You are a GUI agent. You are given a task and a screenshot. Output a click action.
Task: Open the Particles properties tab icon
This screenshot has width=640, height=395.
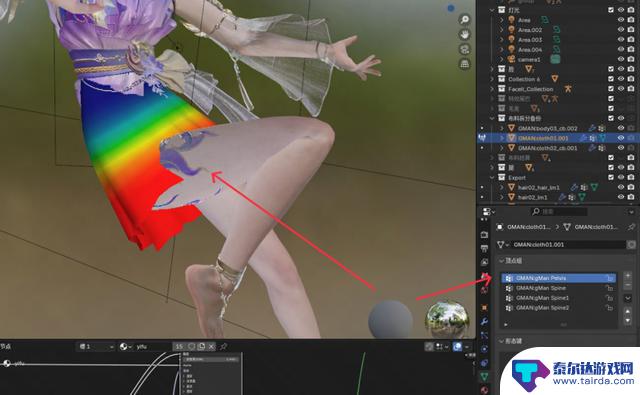point(484,335)
